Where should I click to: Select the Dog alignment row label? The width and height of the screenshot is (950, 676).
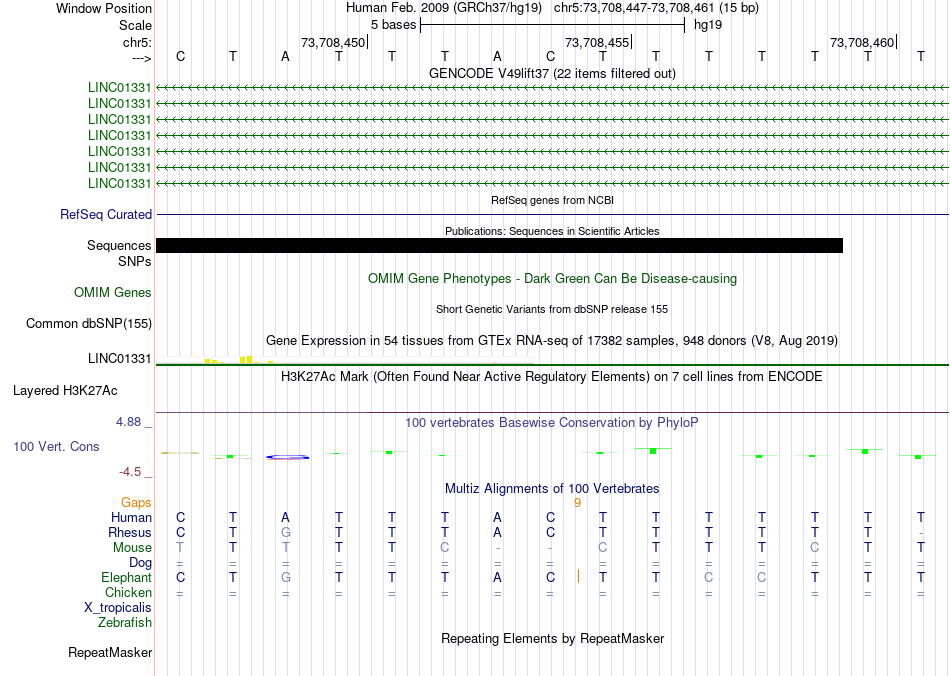140,563
